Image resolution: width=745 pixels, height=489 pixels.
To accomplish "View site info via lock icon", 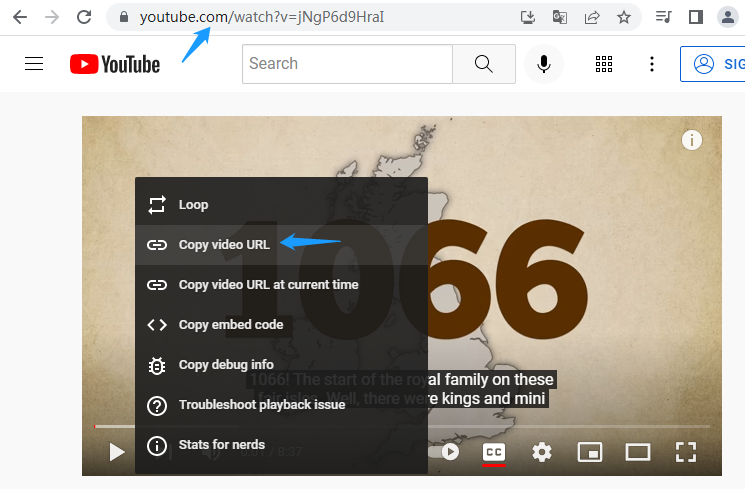I will click(124, 17).
